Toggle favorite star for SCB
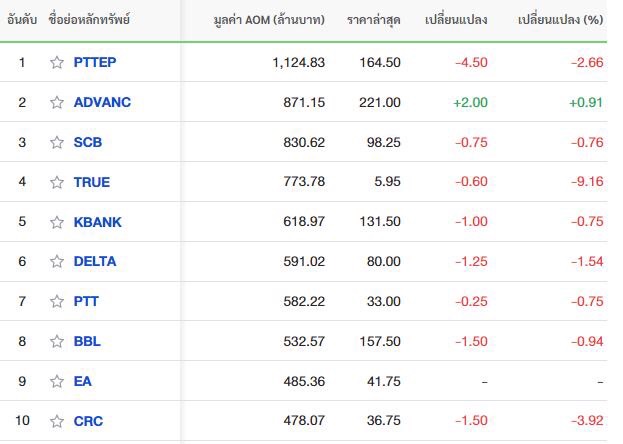The image size is (623, 444). (57, 142)
